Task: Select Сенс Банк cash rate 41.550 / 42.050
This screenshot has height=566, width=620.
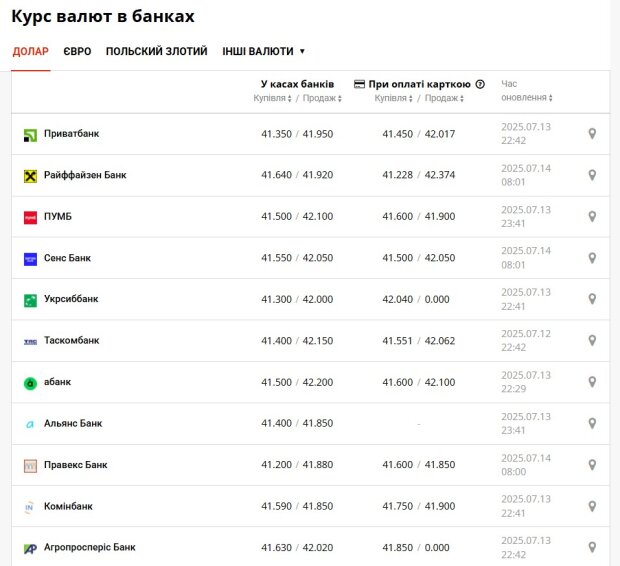Action: click(297, 258)
